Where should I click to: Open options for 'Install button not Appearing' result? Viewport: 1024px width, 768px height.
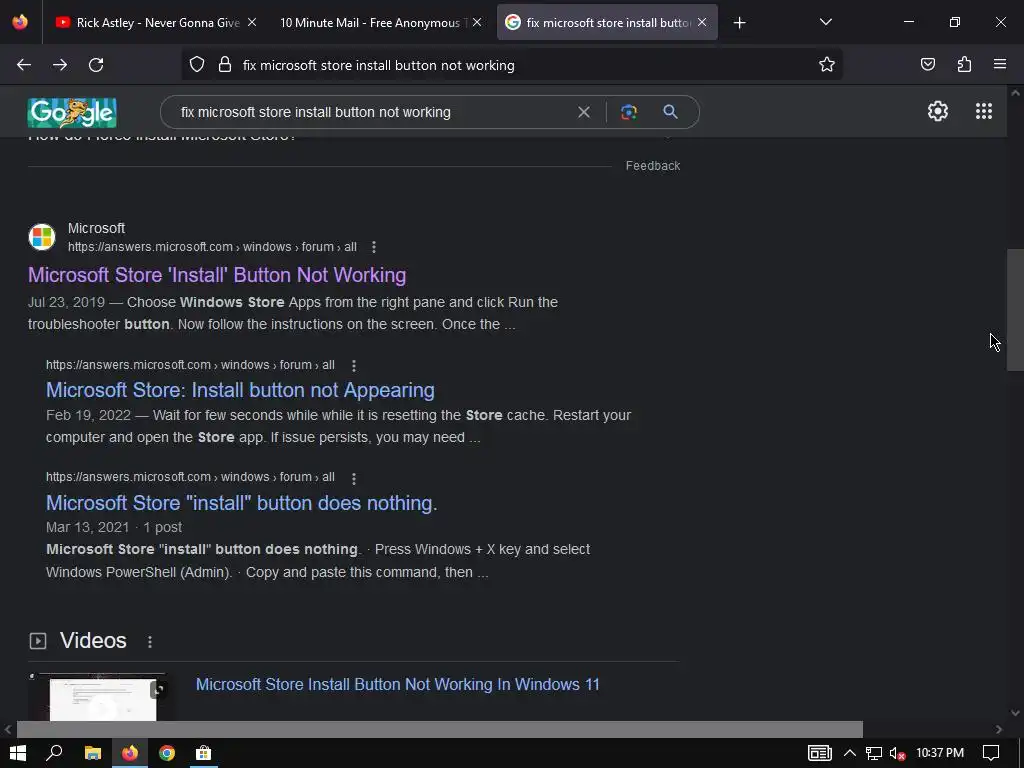tap(353, 366)
